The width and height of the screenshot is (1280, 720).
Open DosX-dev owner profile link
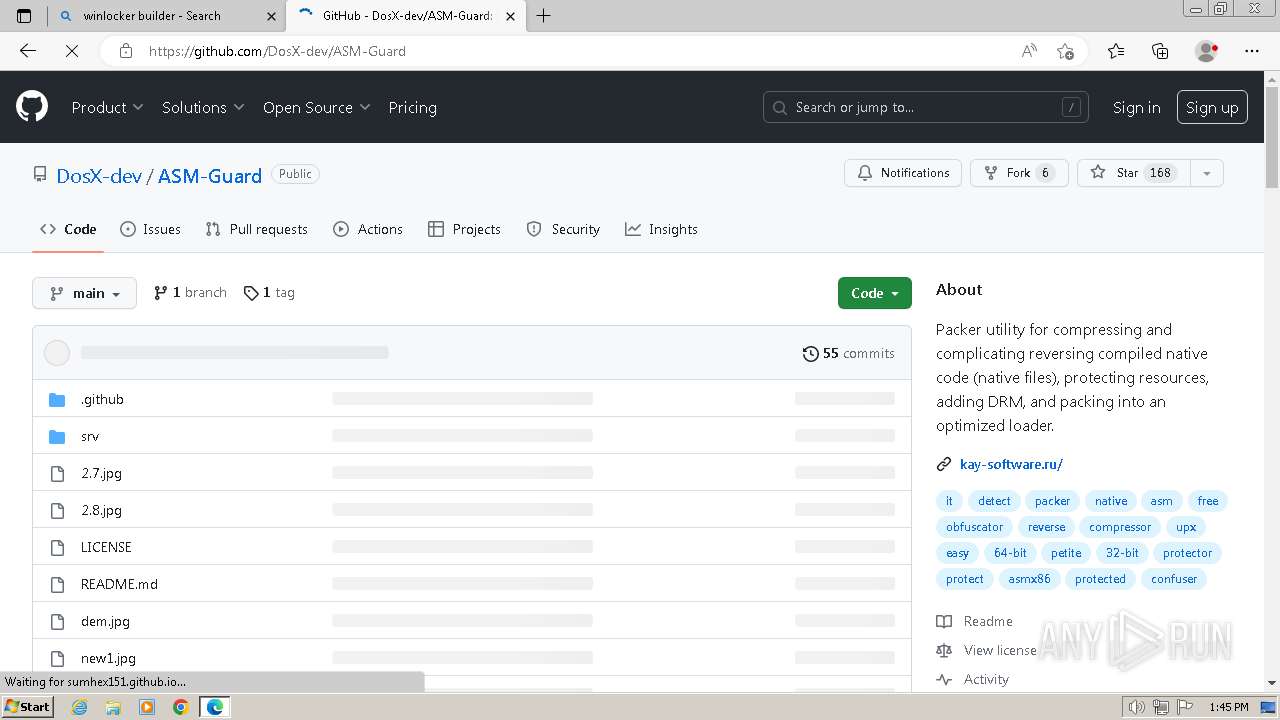(x=99, y=175)
